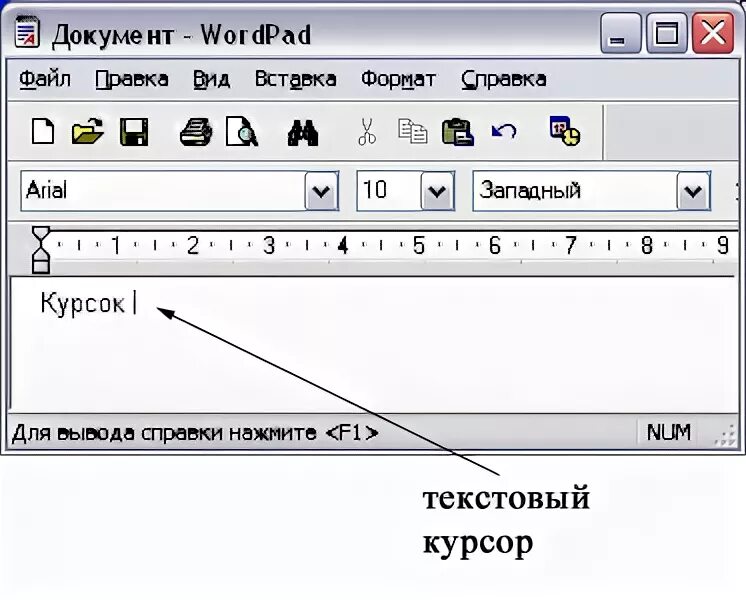The image size is (746, 600).
Task: Paste from clipboard using the Paste icon
Action: click(x=458, y=132)
